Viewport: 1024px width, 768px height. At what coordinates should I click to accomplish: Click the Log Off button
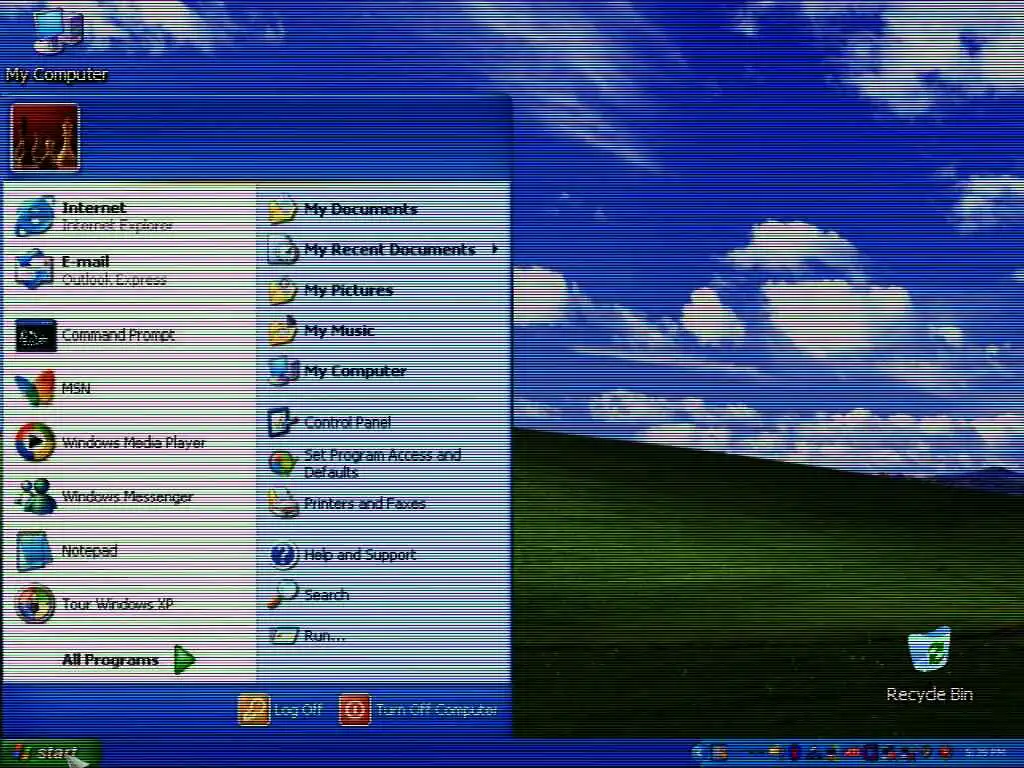[x=281, y=710]
